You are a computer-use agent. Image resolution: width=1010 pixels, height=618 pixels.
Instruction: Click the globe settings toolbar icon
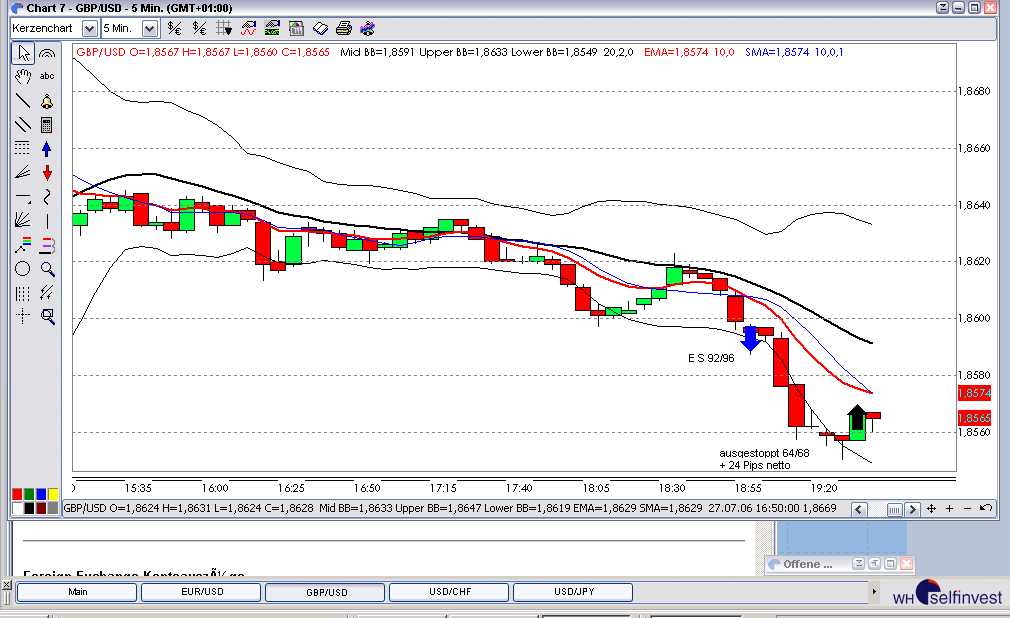click(x=368, y=28)
